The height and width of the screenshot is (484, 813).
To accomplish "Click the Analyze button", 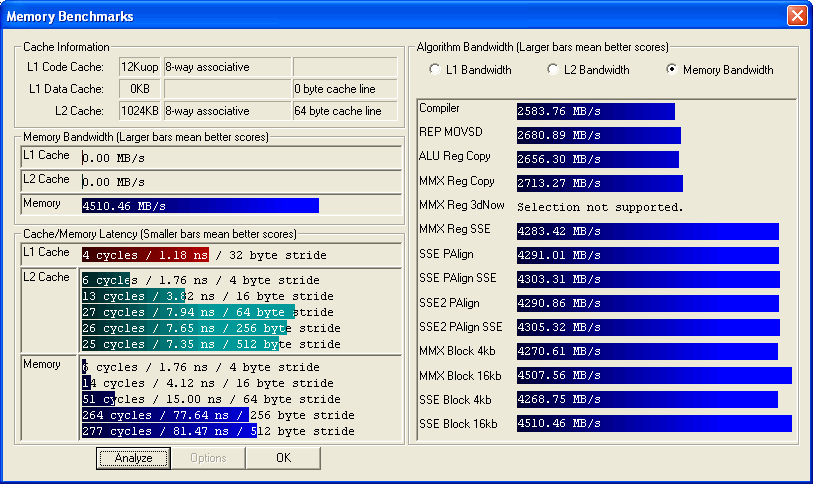I will pos(133,458).
